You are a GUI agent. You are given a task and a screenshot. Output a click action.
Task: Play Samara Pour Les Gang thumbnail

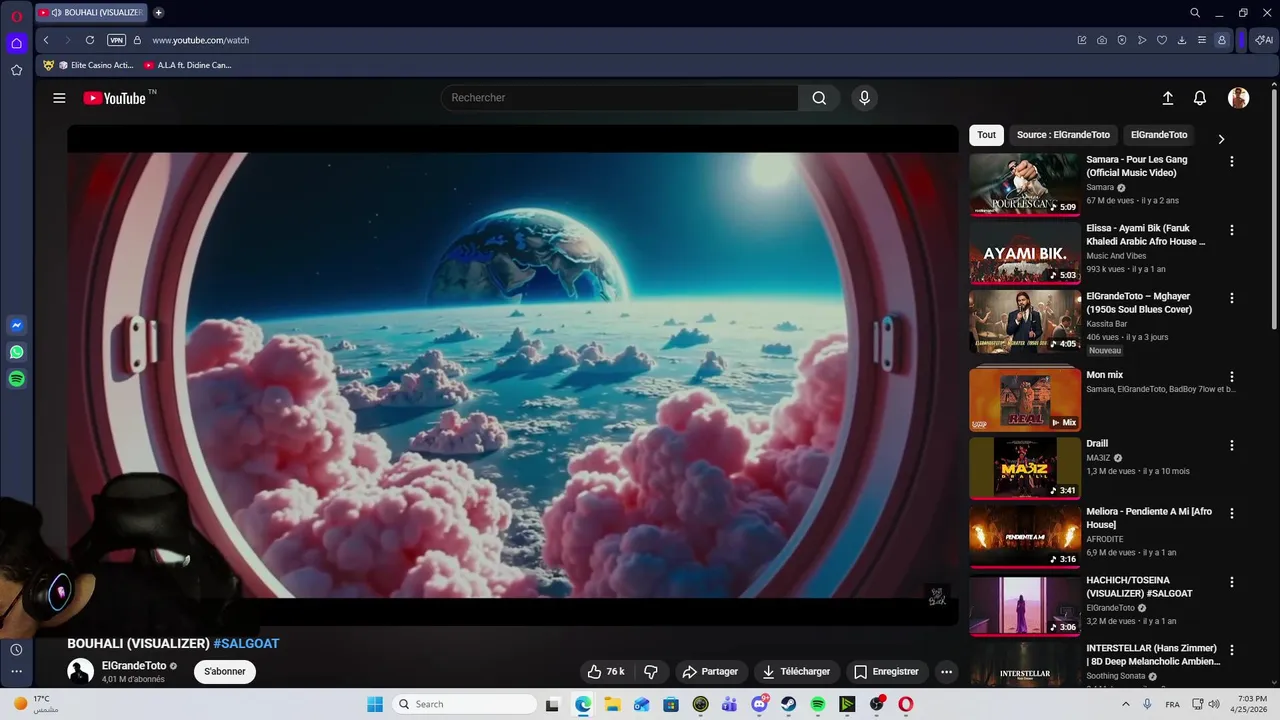pyautogui.click(x=1025, y=184)
